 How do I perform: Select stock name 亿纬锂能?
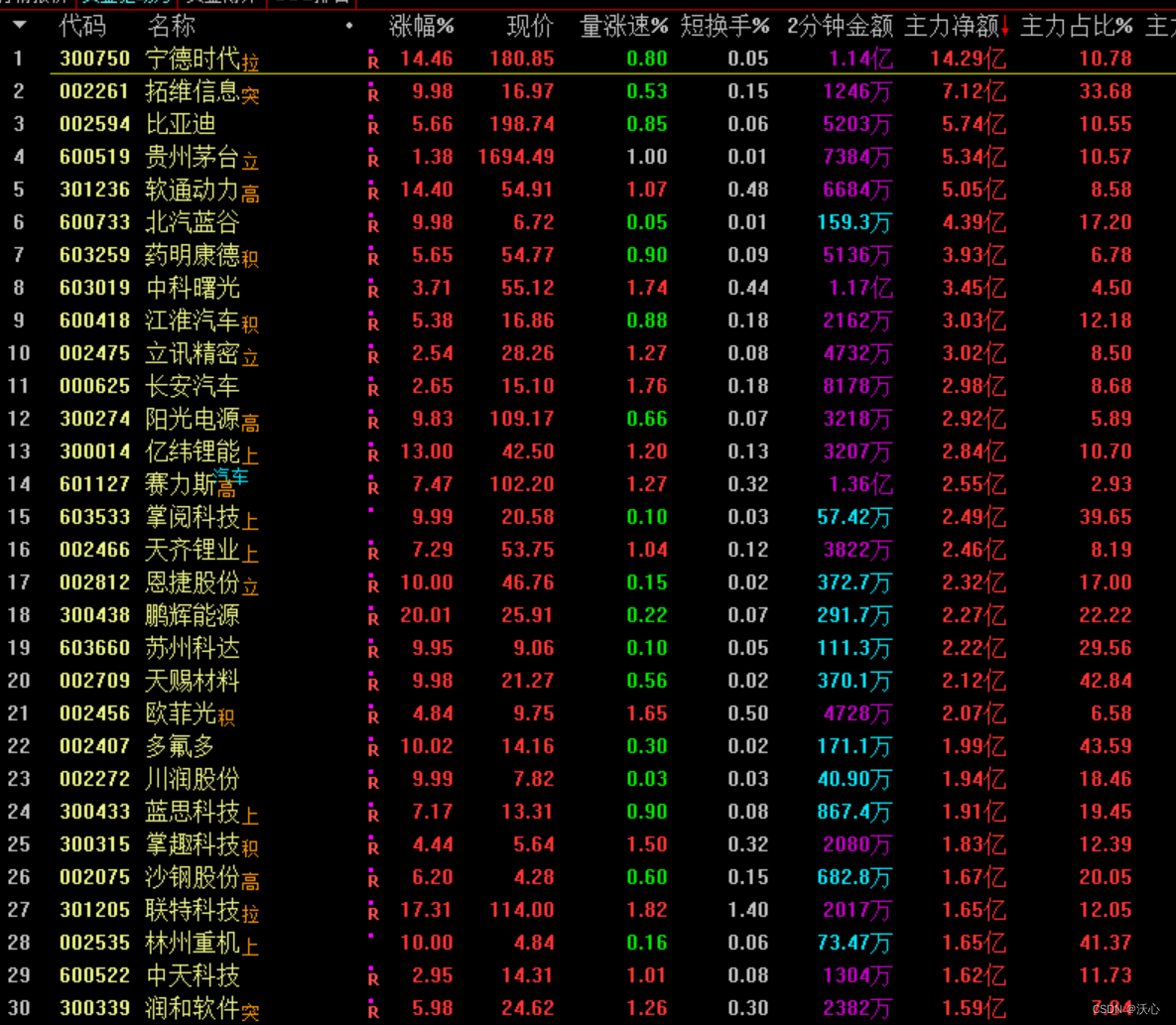(193, 451)
